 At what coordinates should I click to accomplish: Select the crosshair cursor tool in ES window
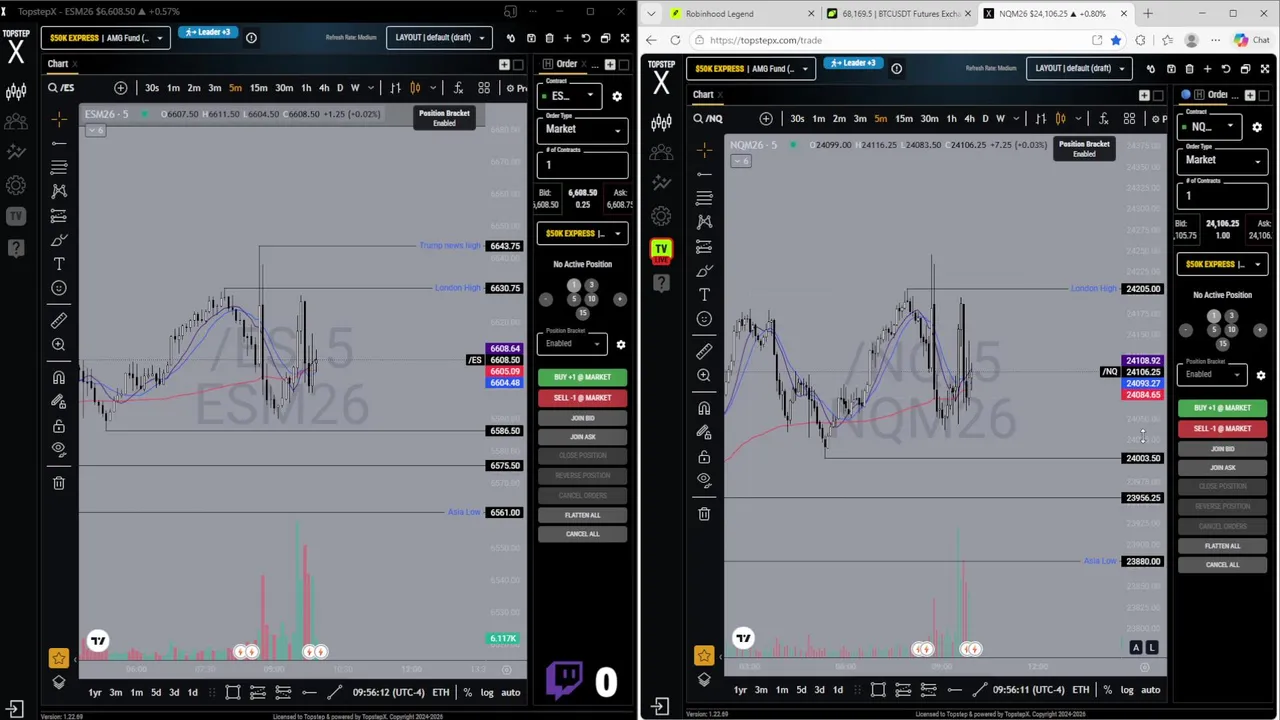(59, 119)
